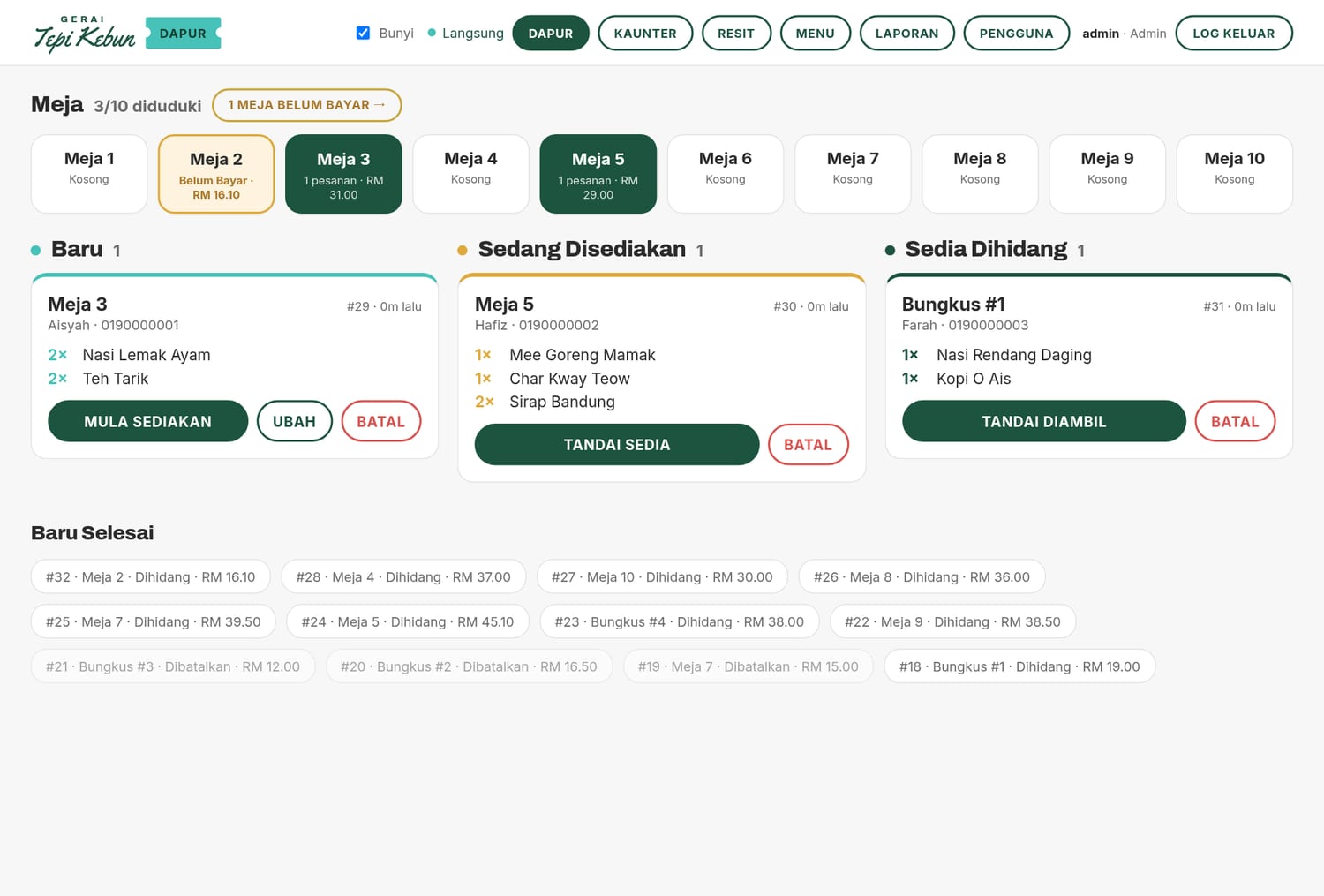1324x896 pixels.
Task: Select the Meja 9 table card
Action: (x=1107, y=174)
